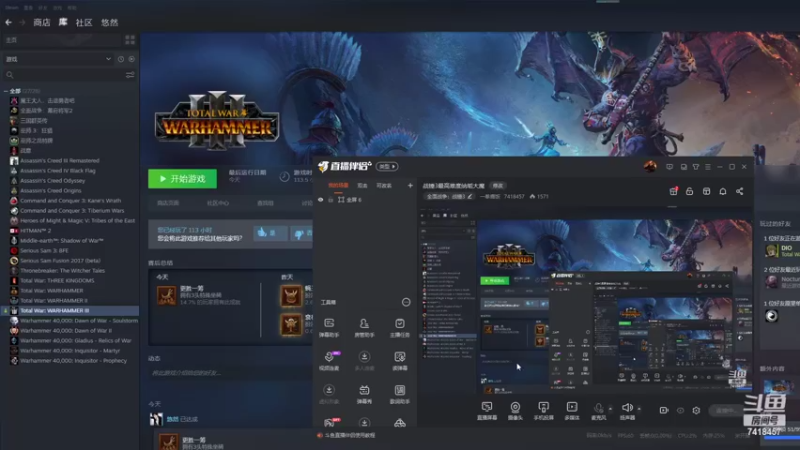This screenshot has width=800, height=450.
Task: Add a new scene with the plus icon
Action: pyautogui.click(x=410, y=186)
